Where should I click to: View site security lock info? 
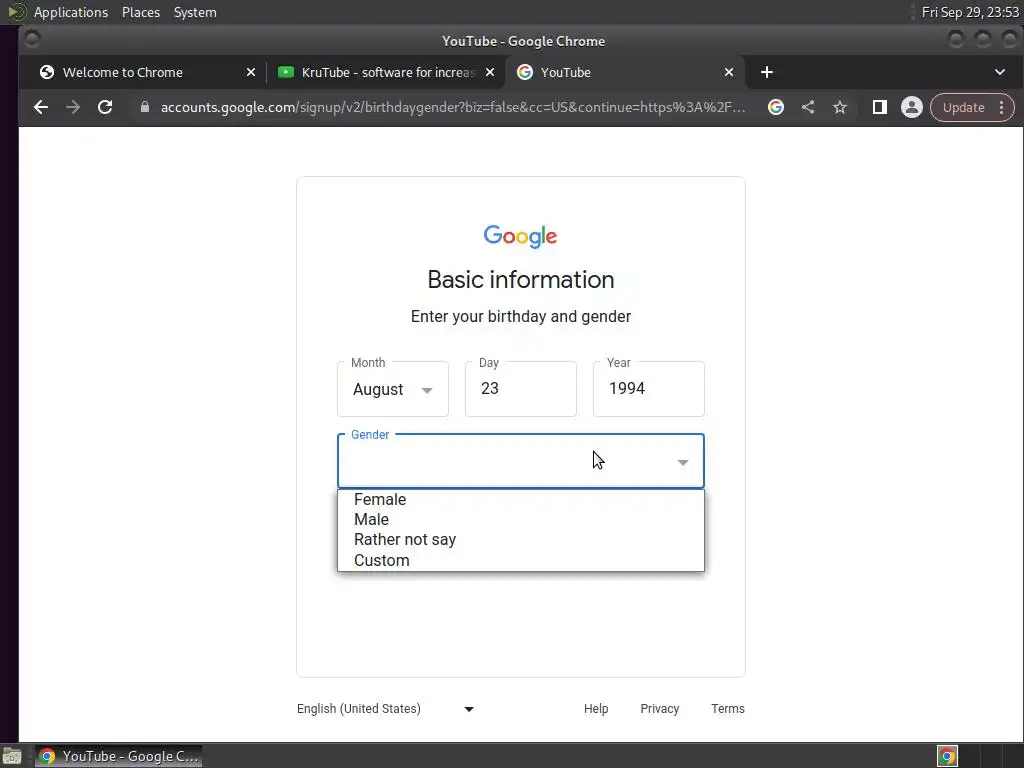point(145,107)
